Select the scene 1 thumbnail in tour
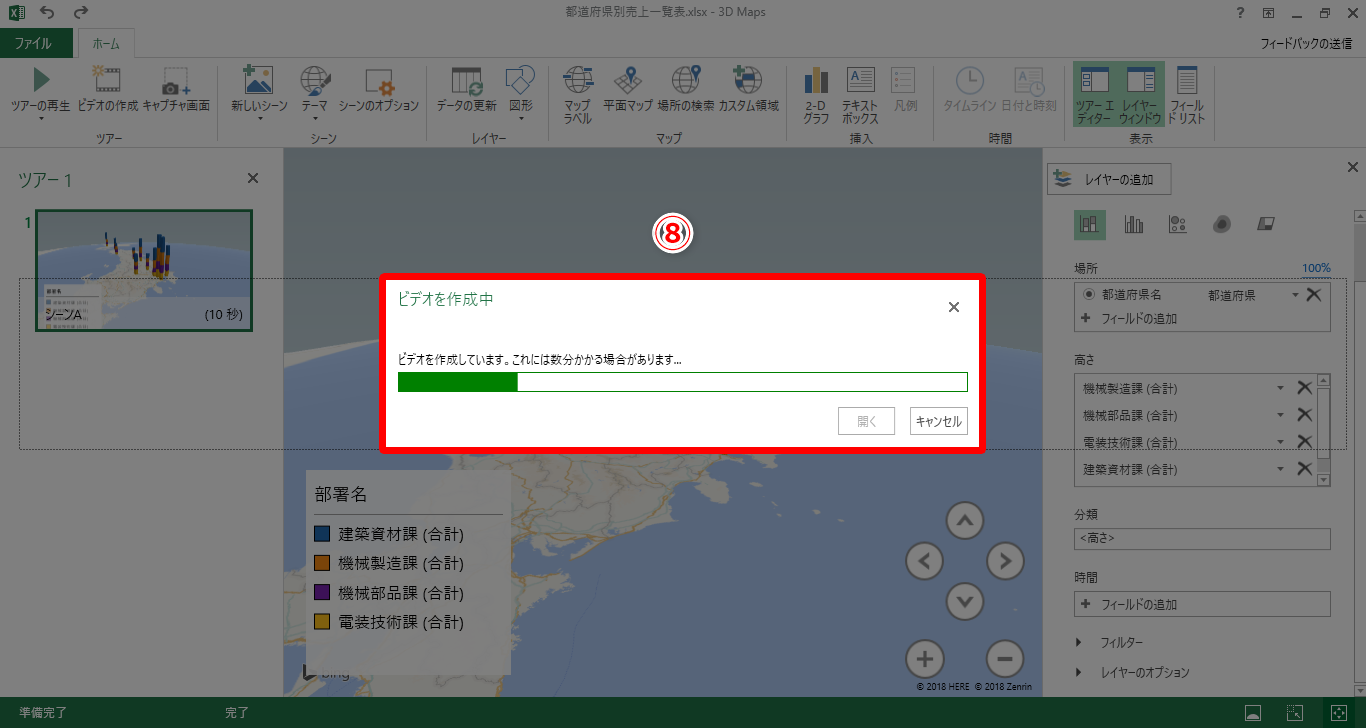 (x=144, y=270)
